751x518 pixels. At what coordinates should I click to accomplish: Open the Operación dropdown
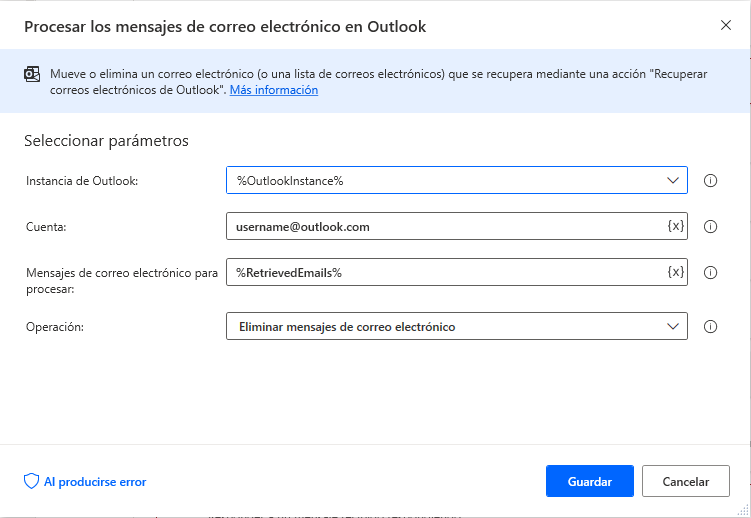pos(456,327)
